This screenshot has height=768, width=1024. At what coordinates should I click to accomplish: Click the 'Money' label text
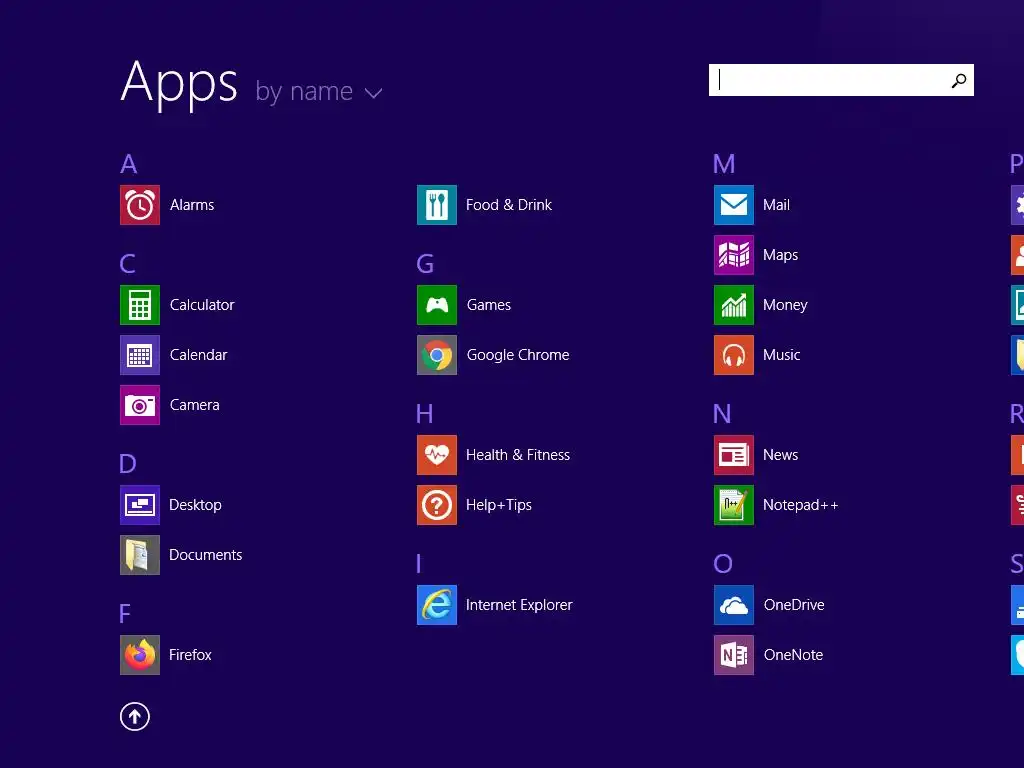tap(785, 306)
